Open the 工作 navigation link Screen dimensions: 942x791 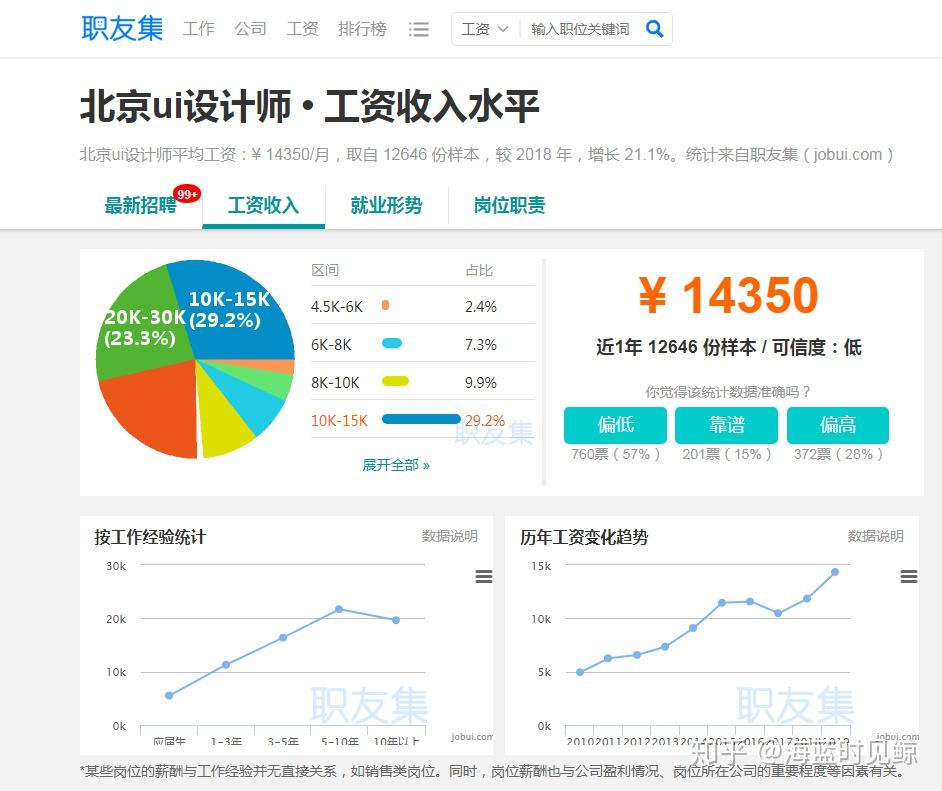click(x=198, y=29)
